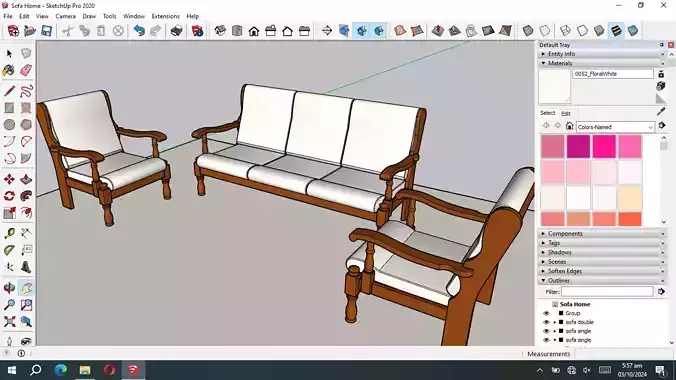Pick the peach cream color swatch
Viewport: 676px width, 380px height.
[630, 198]
